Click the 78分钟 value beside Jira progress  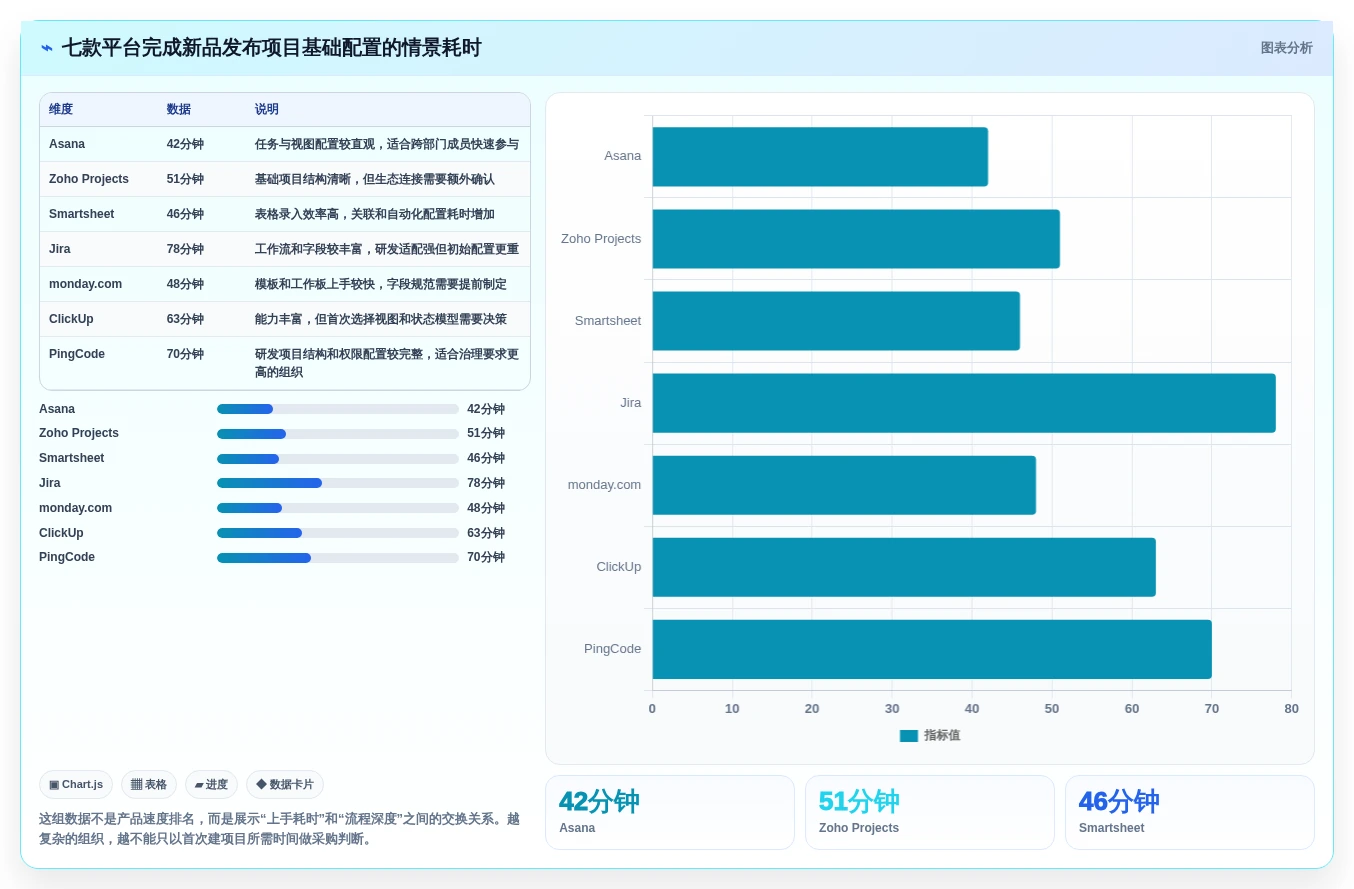(x=486, y=483)
